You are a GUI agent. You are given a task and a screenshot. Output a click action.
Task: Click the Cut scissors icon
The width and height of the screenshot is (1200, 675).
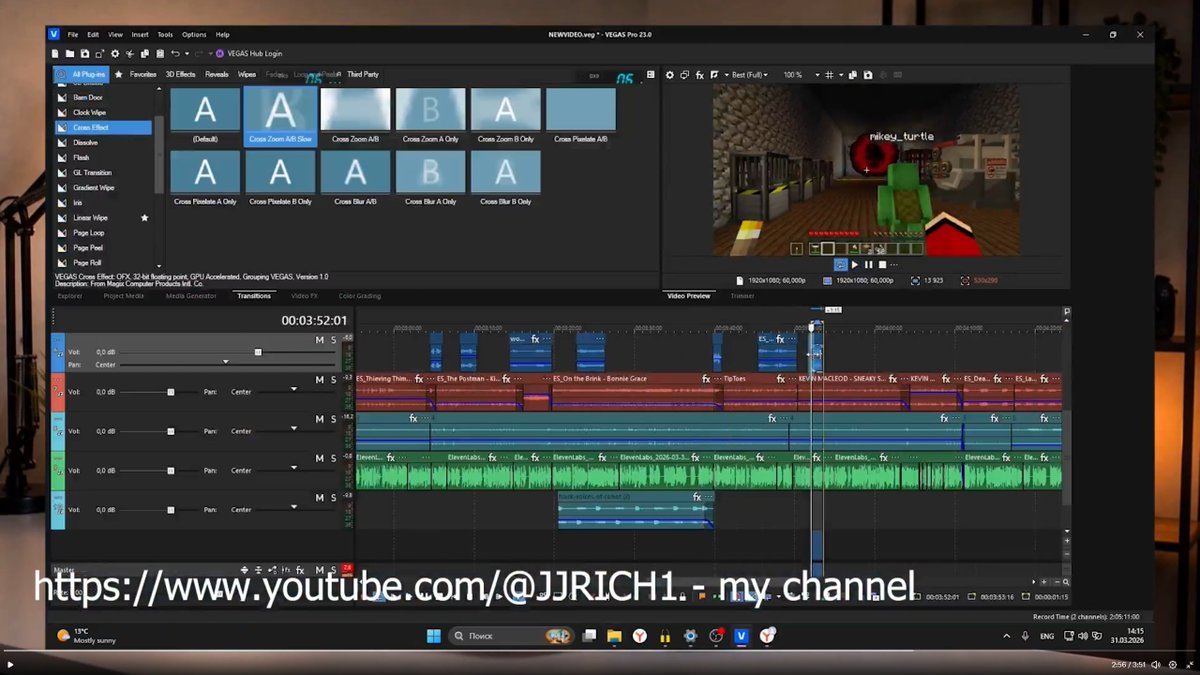(x=129, y=53)
